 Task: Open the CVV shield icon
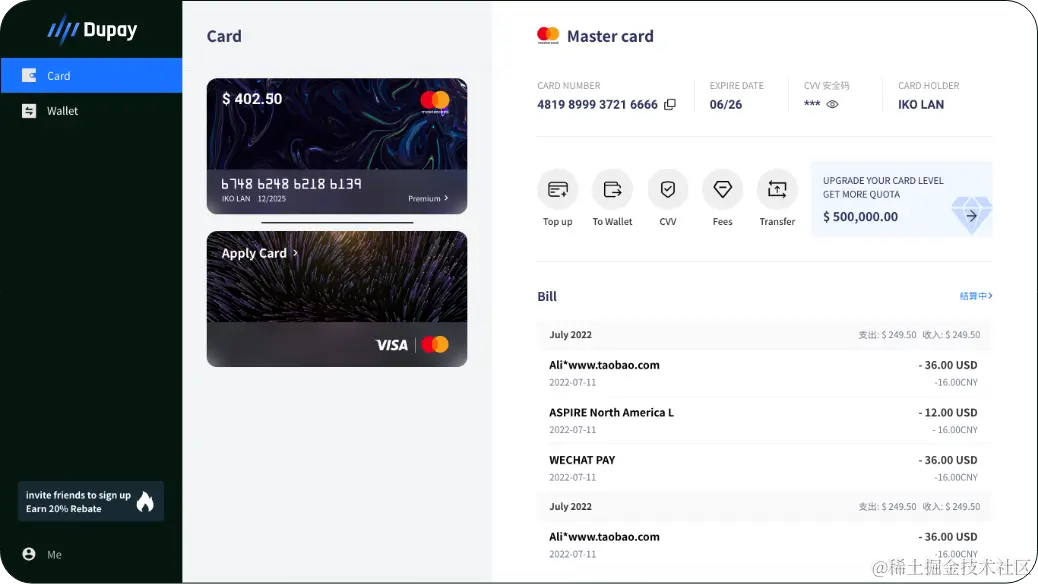[667, 190]
